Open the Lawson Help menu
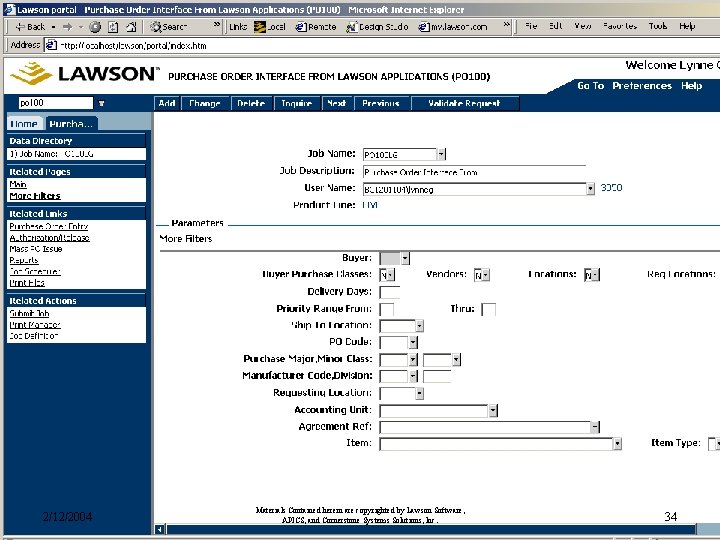 692,86
